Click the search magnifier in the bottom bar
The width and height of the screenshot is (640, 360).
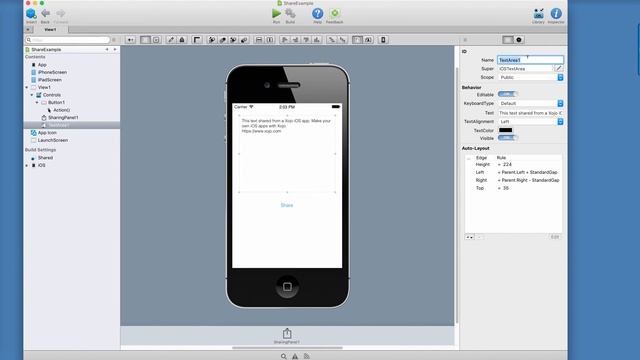click(284, 356)
